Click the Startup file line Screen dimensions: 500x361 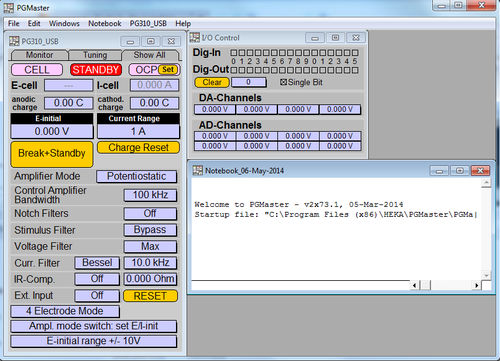(335, 214)
